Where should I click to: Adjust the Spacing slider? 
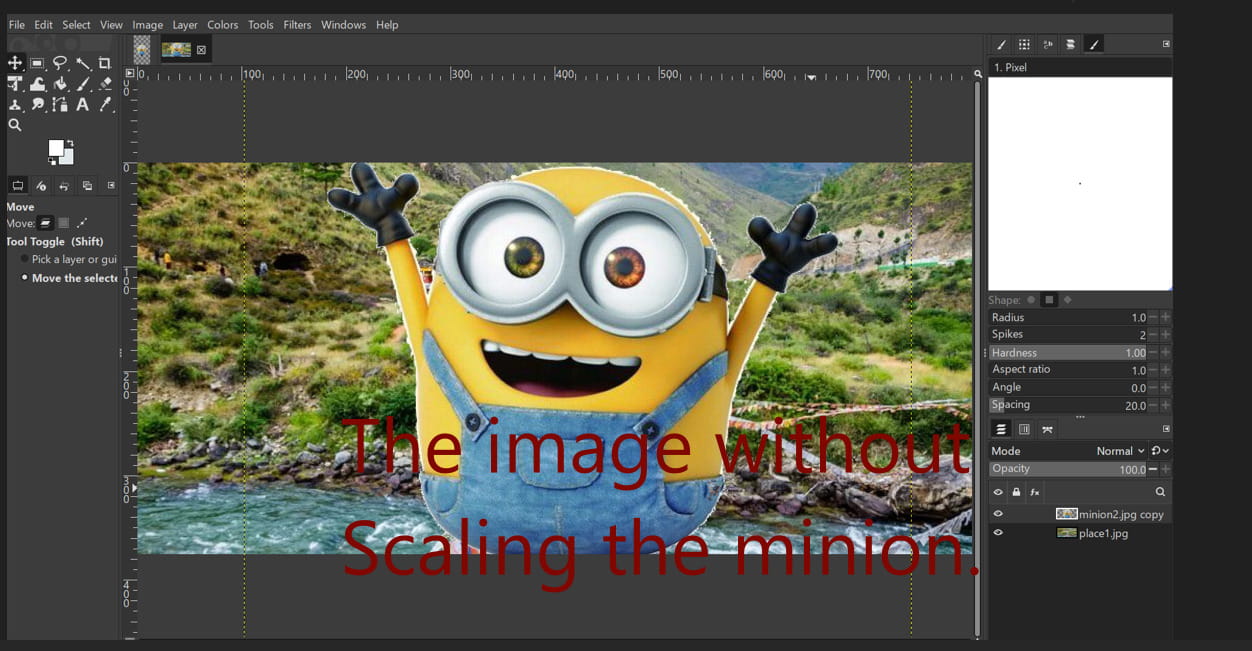[1068, 406]
